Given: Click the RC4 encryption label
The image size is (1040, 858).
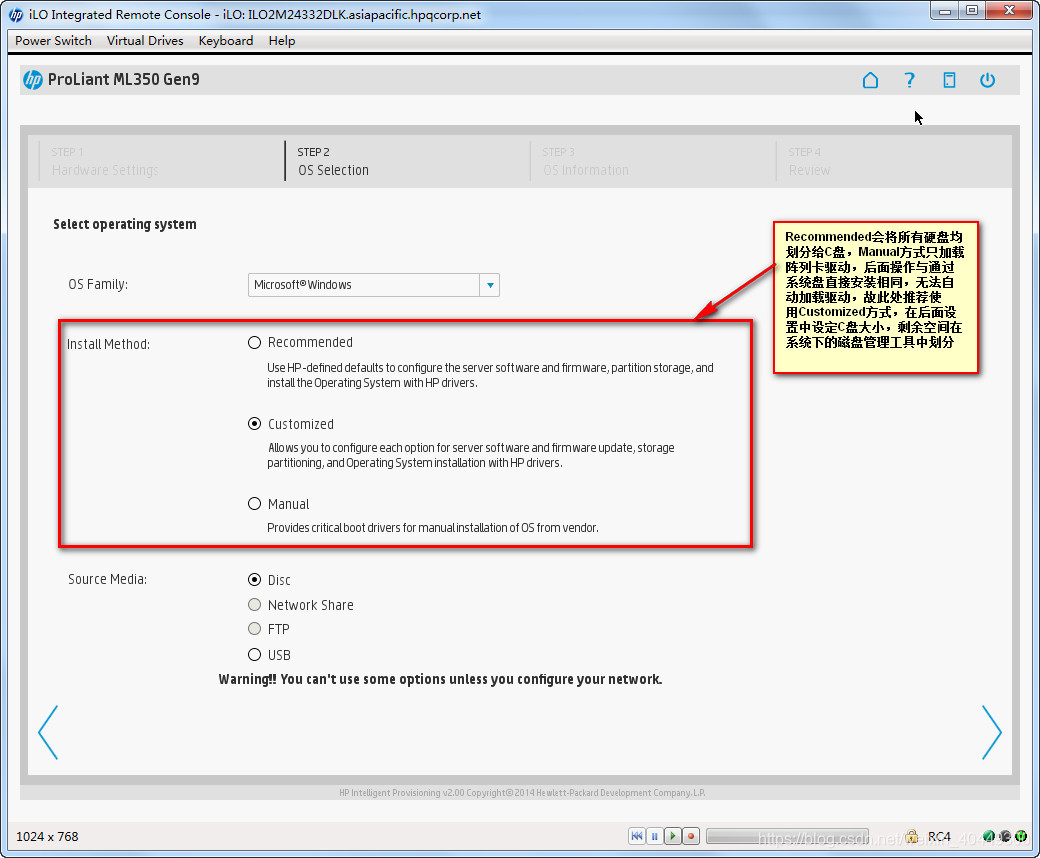Looking at the screenshot, I should [x=939, y=836].
